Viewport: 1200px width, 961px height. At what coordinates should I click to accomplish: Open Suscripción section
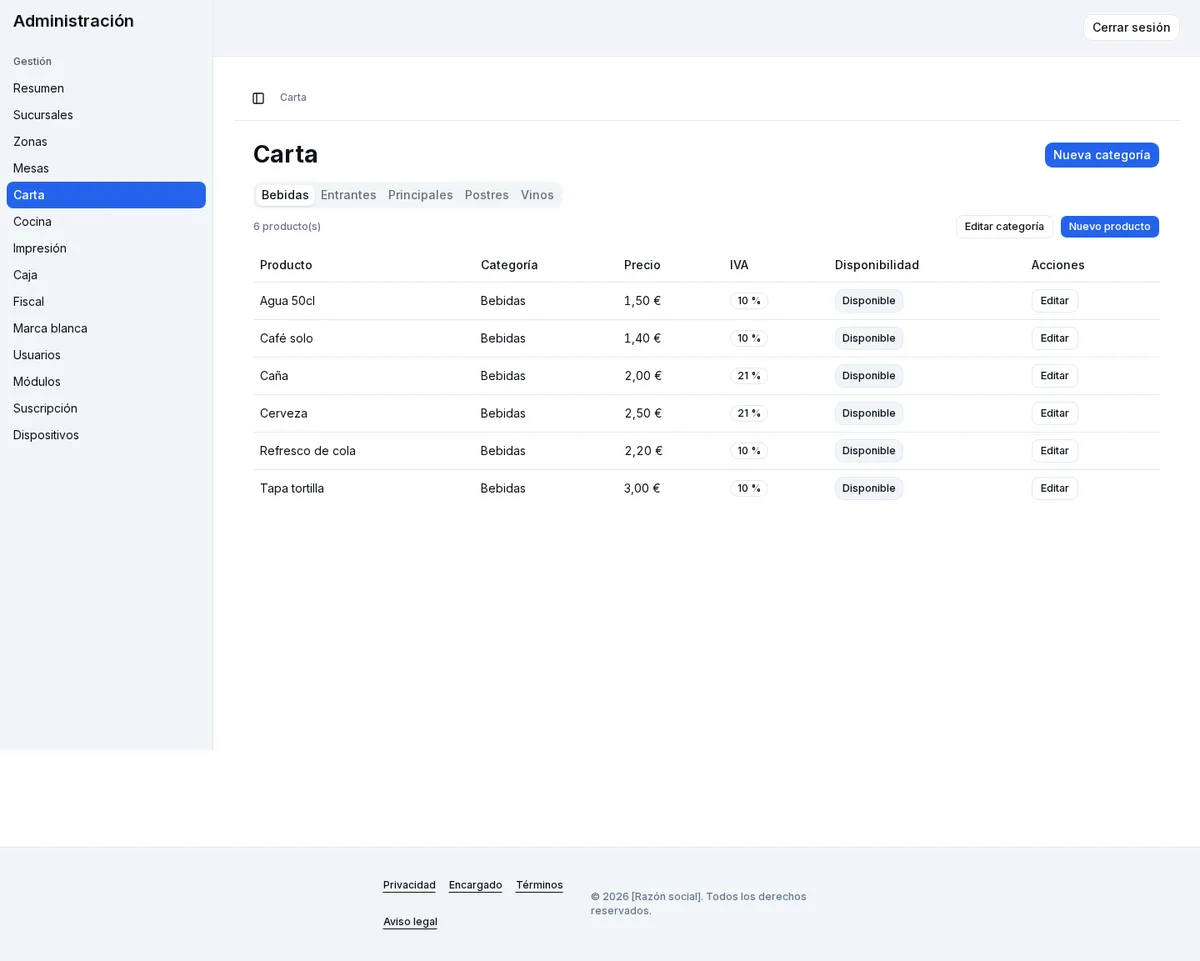tap(106, 408)
